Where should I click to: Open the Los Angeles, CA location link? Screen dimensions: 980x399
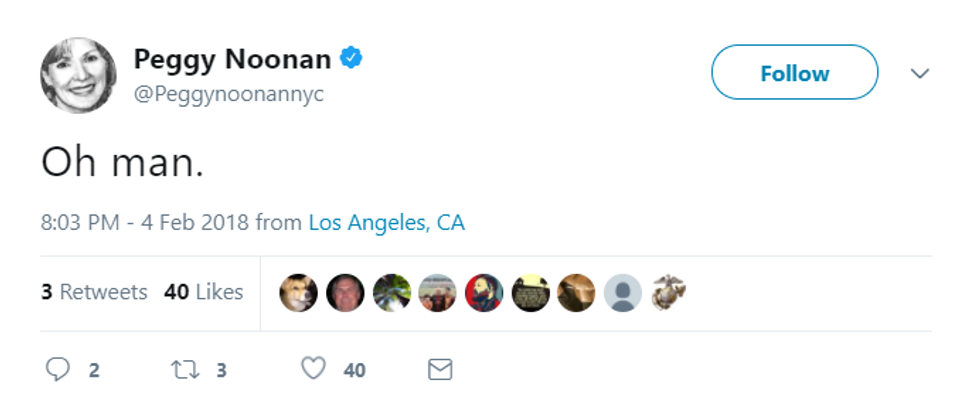click(x=387, y=223)
